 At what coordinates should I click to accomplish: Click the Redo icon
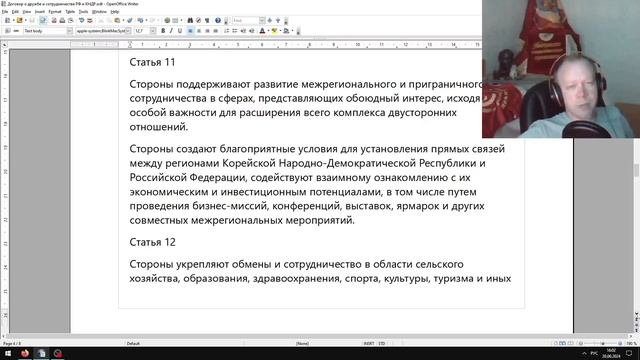click(152, 20)
